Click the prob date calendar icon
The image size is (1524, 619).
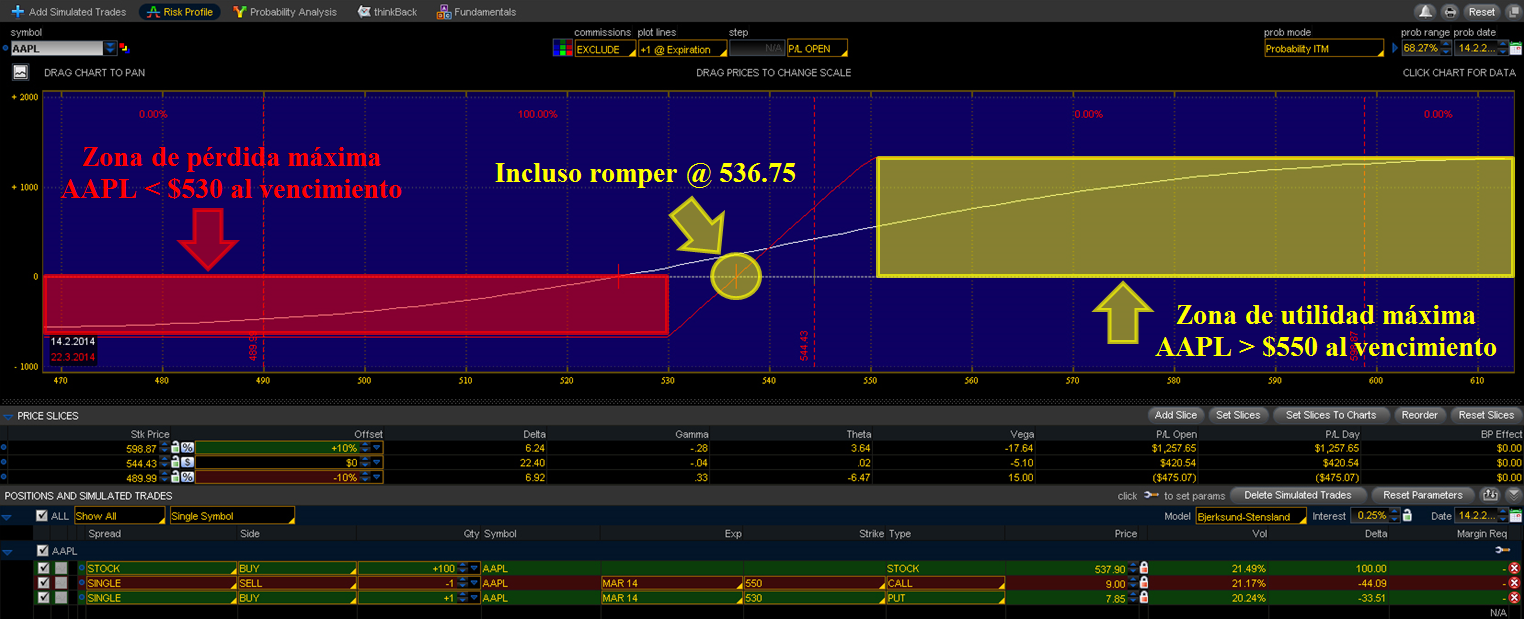pyautogui.click(x=1515, y=48)
